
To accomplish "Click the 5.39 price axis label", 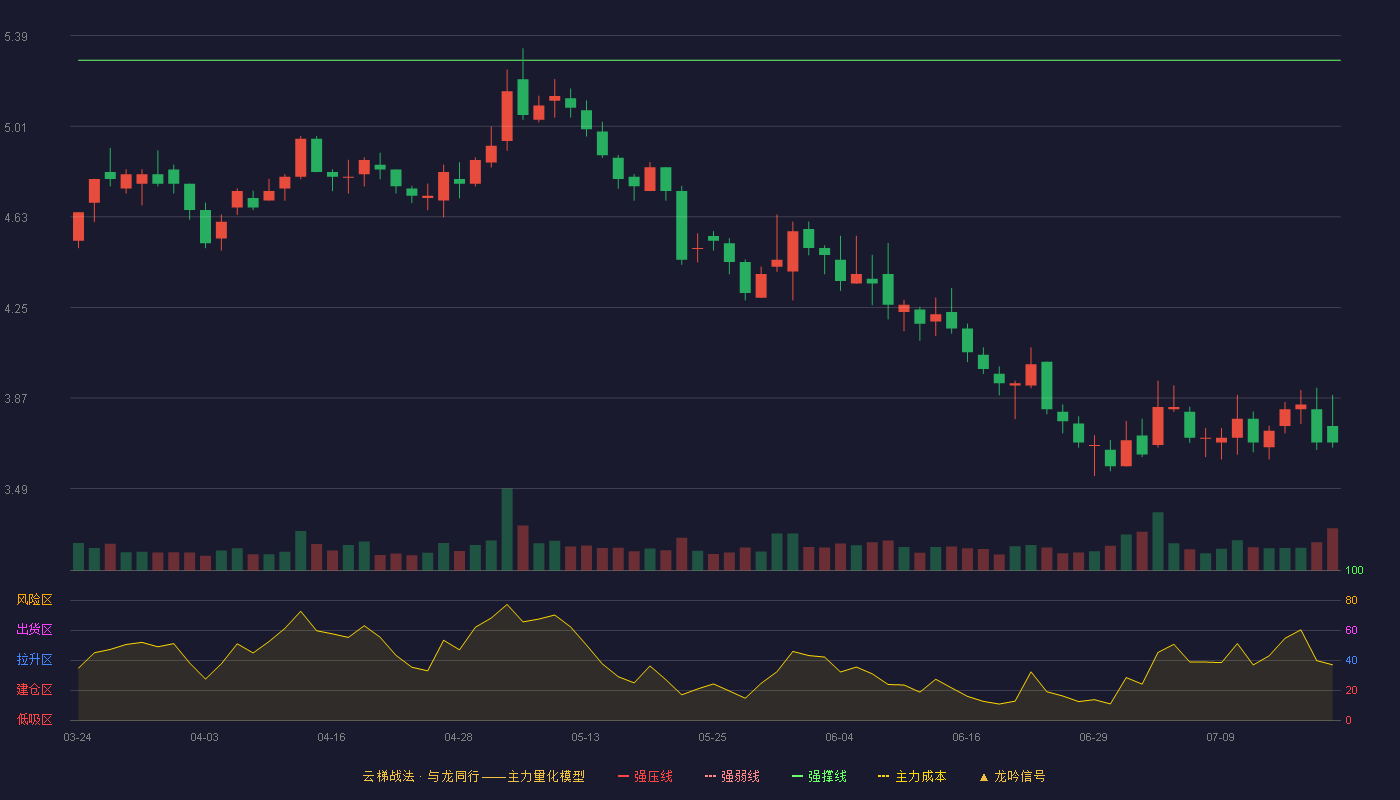I will [15, 37].
